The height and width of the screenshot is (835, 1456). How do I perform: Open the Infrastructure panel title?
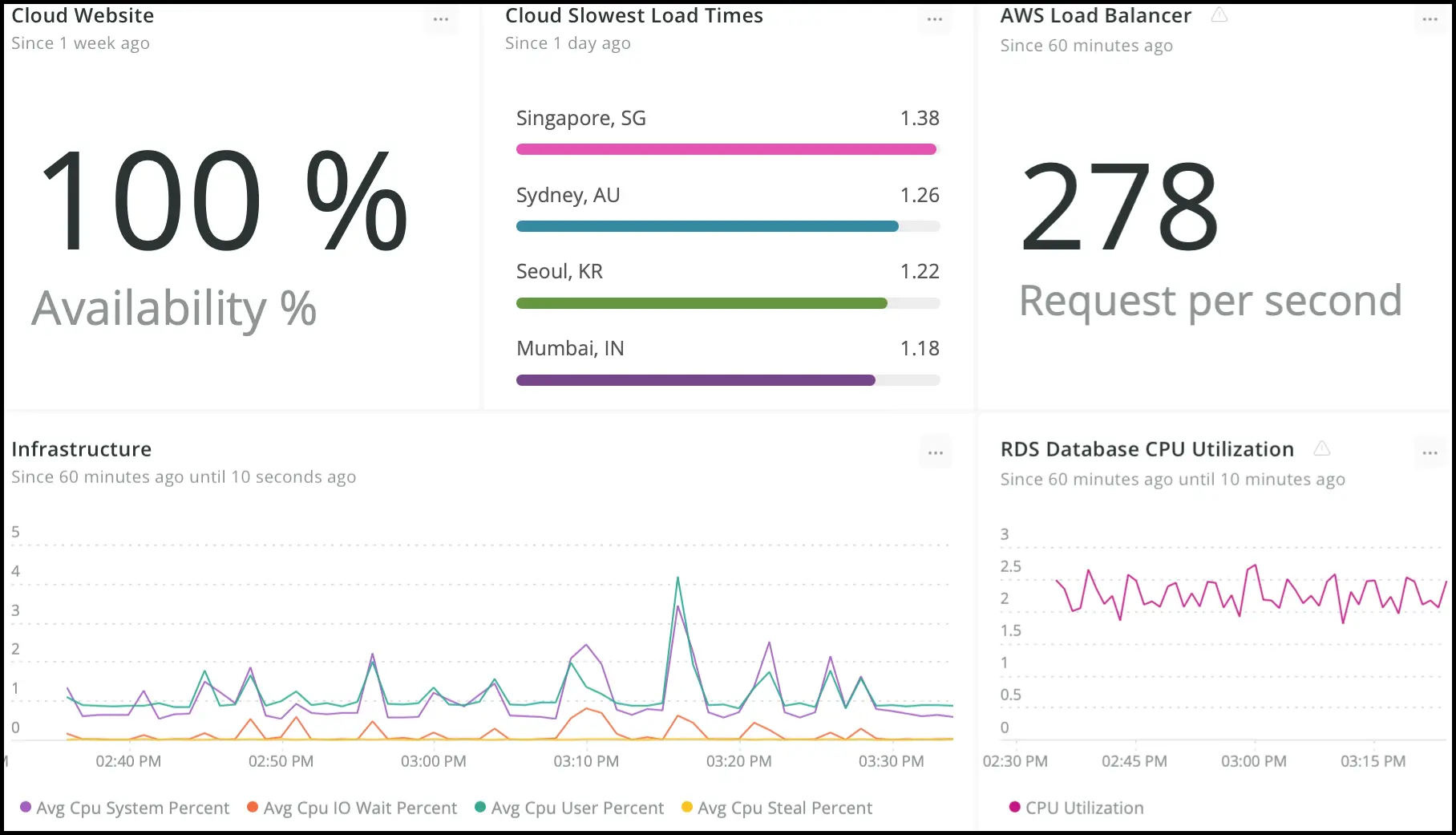(81, 449)
